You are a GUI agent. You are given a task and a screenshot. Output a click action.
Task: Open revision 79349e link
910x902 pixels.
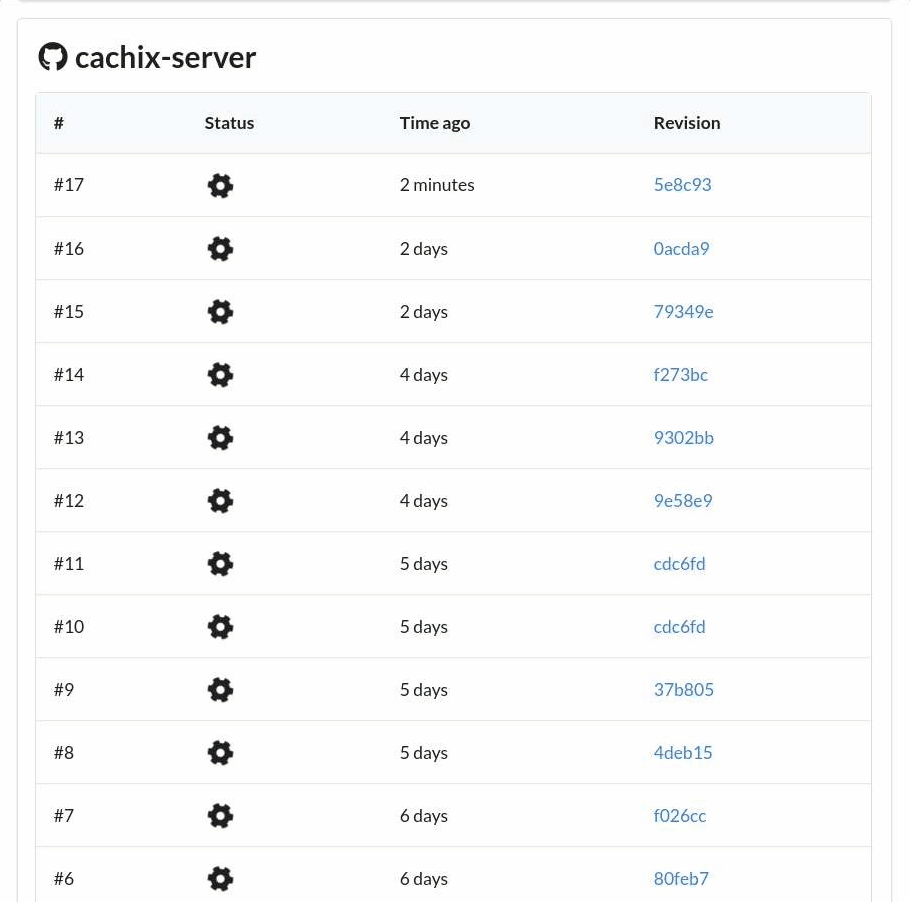pyautogui.click(x=684, y=312)
